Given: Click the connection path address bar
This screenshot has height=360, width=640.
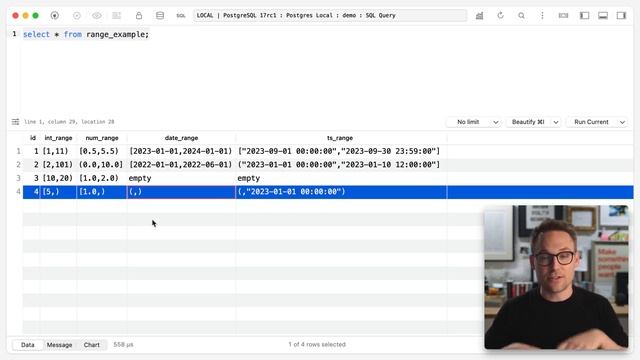Looking at the screenshot, I should pos(330,16).
